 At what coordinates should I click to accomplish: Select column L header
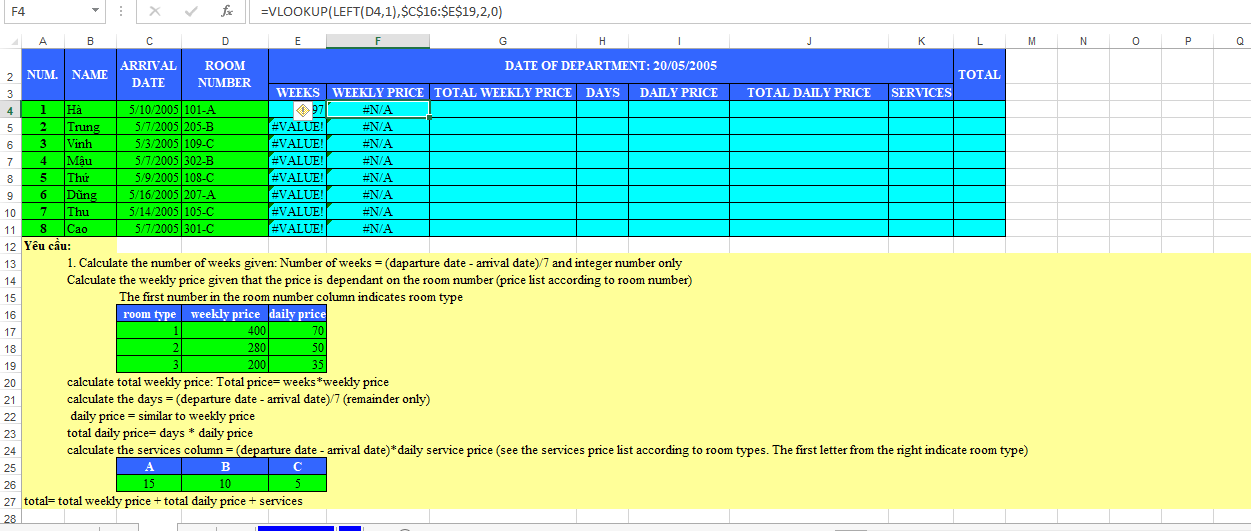[979, 41]
